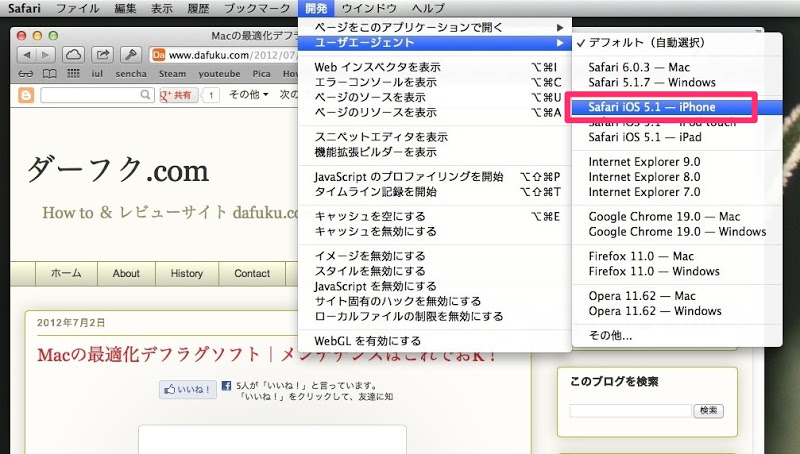Choose WebGL を有効にする
This screenshot has width=800, height=454.
coord(435,341)
